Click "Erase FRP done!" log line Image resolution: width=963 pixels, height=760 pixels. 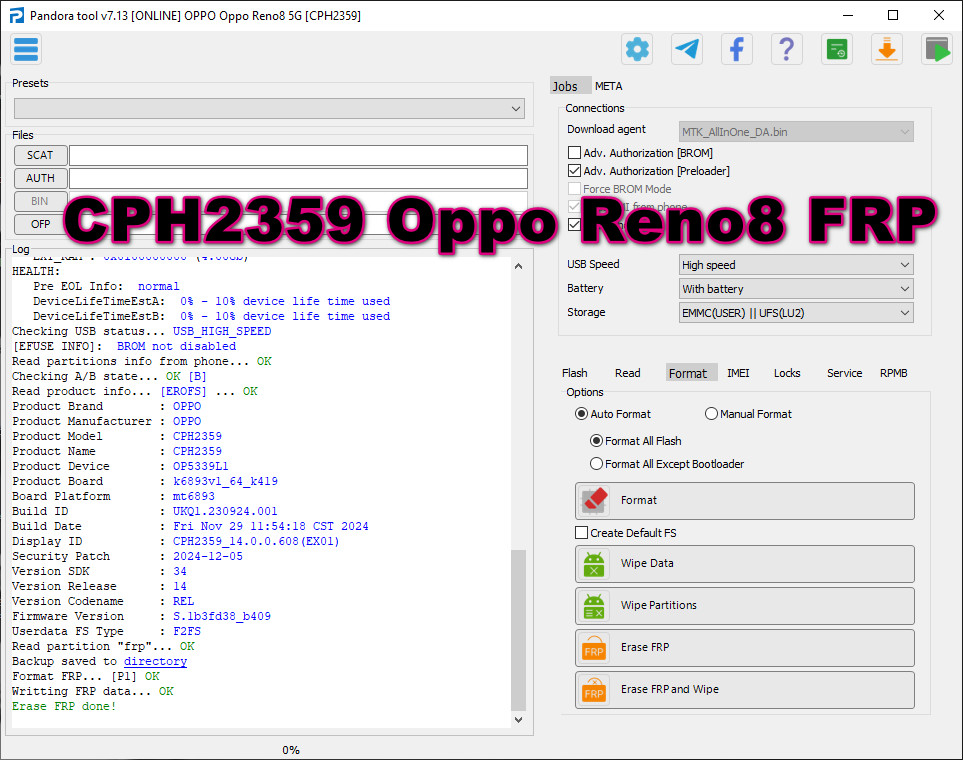[x=64, y=706]
